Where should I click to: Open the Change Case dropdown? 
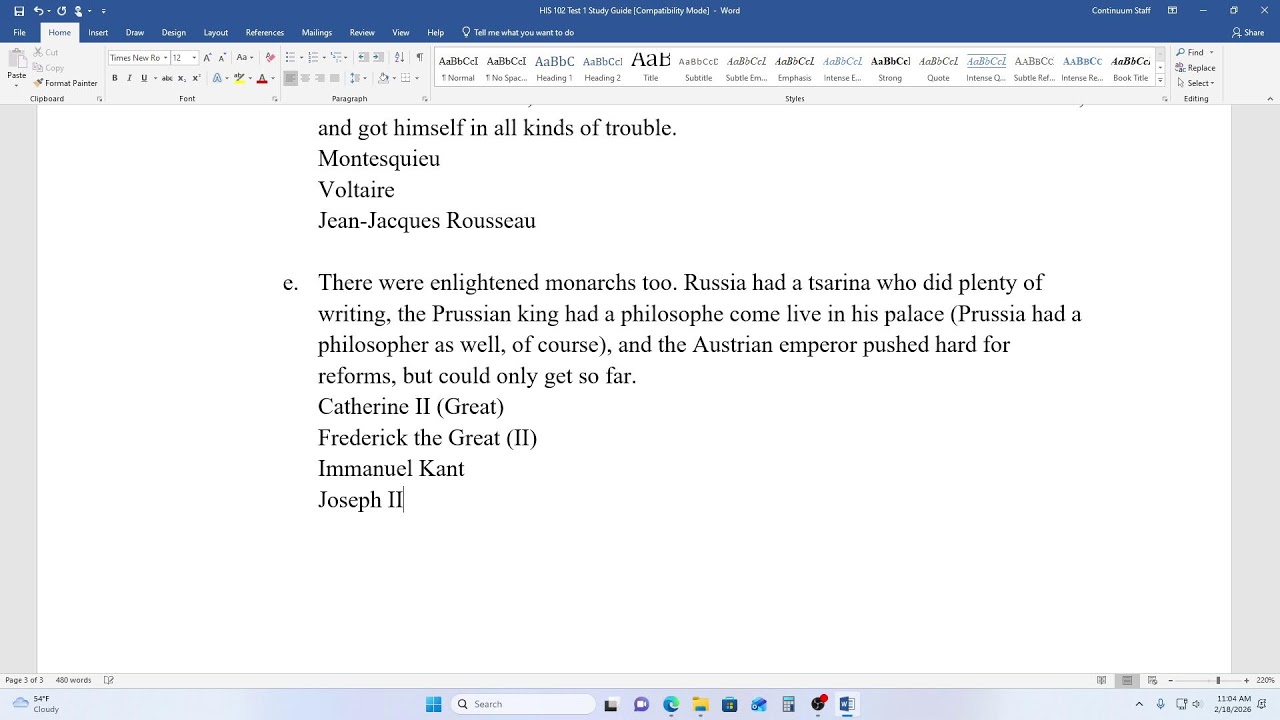pos(244,58)
